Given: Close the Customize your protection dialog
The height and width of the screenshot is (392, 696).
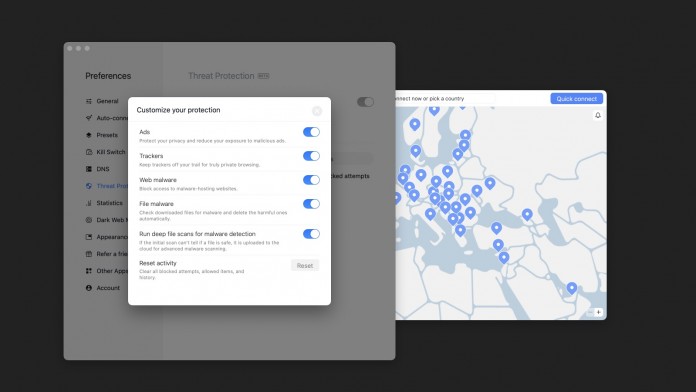Looking at the screenshot, I should pos(317,111).
